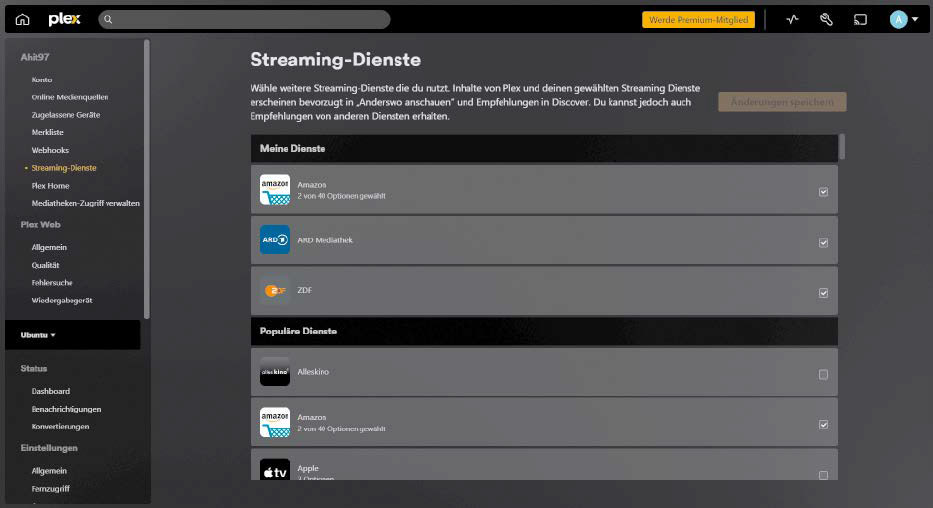Image resolution: width=933 pixels, height=508 pixels.
Task: Click the Populäre Dienste header
Action: tap(544, 331)
